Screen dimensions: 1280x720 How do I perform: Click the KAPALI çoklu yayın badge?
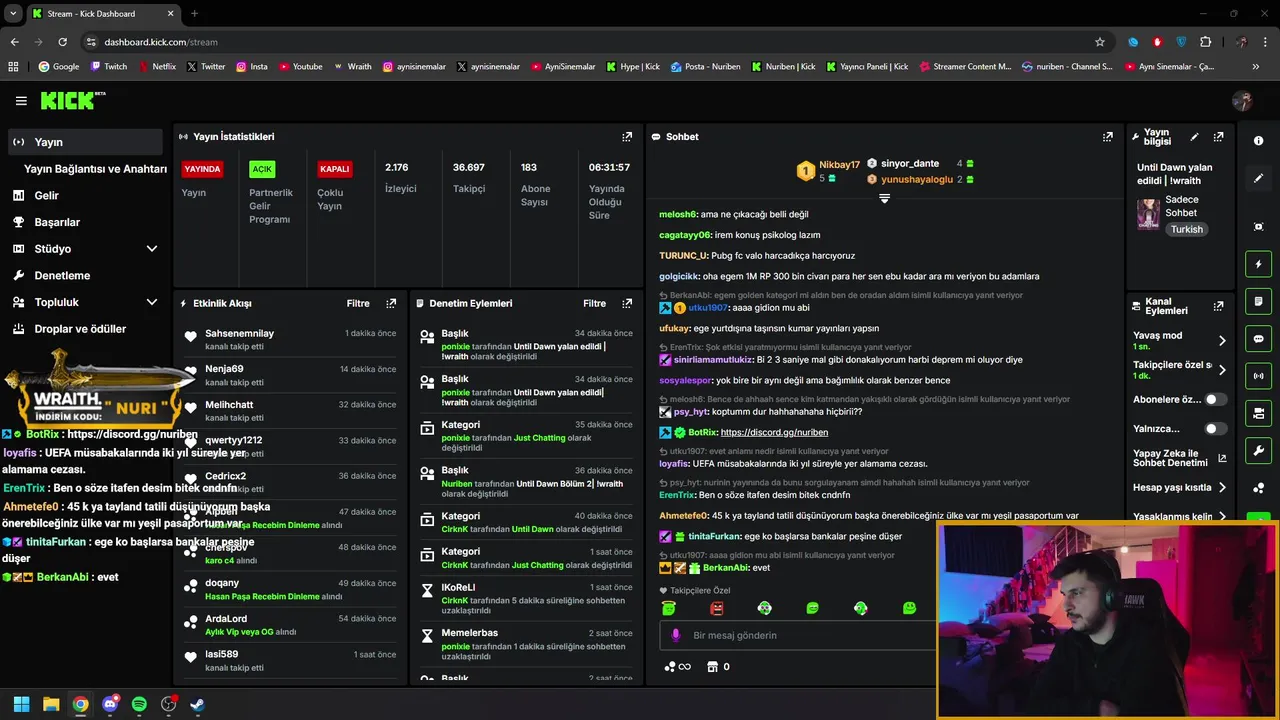point(334,169)
